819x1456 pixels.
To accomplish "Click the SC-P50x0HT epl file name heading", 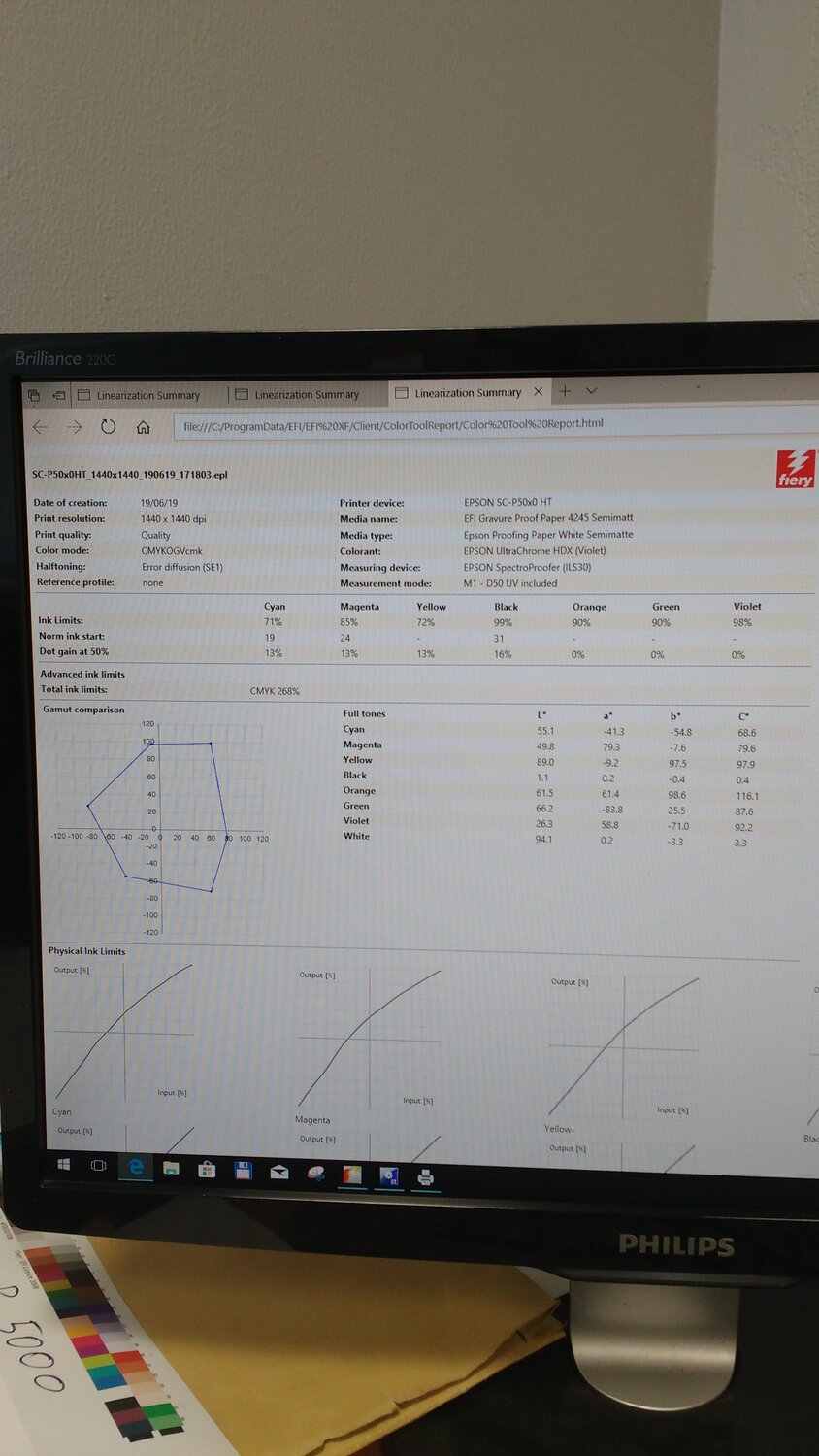I will 130,475.
